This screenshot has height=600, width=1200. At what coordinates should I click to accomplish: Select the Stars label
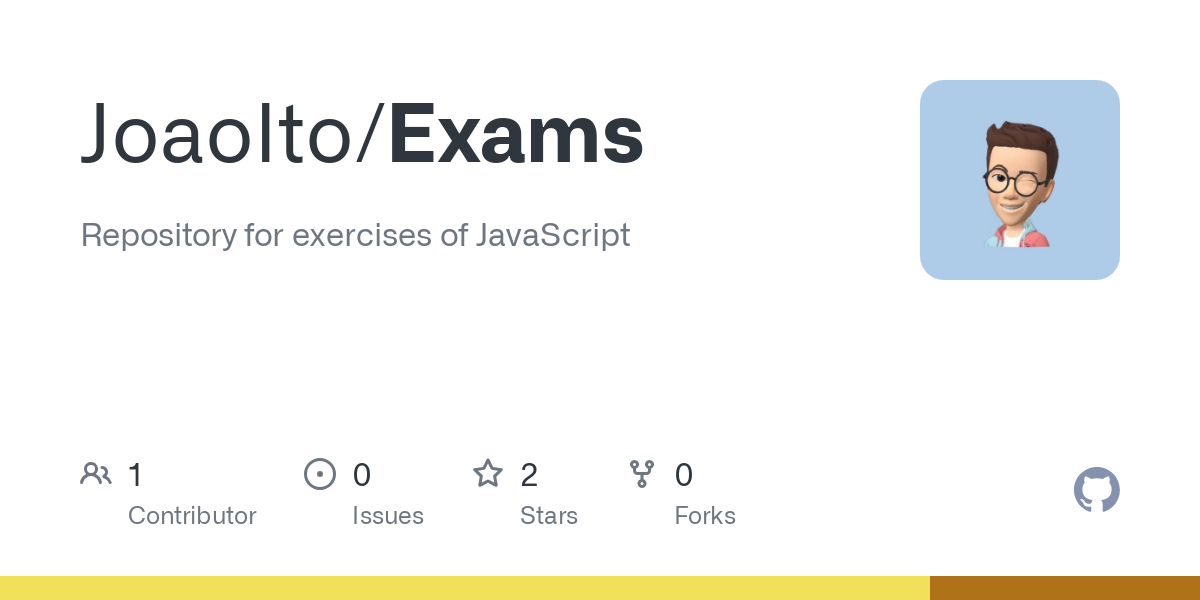pyautogui.click(x=549, y=516)
